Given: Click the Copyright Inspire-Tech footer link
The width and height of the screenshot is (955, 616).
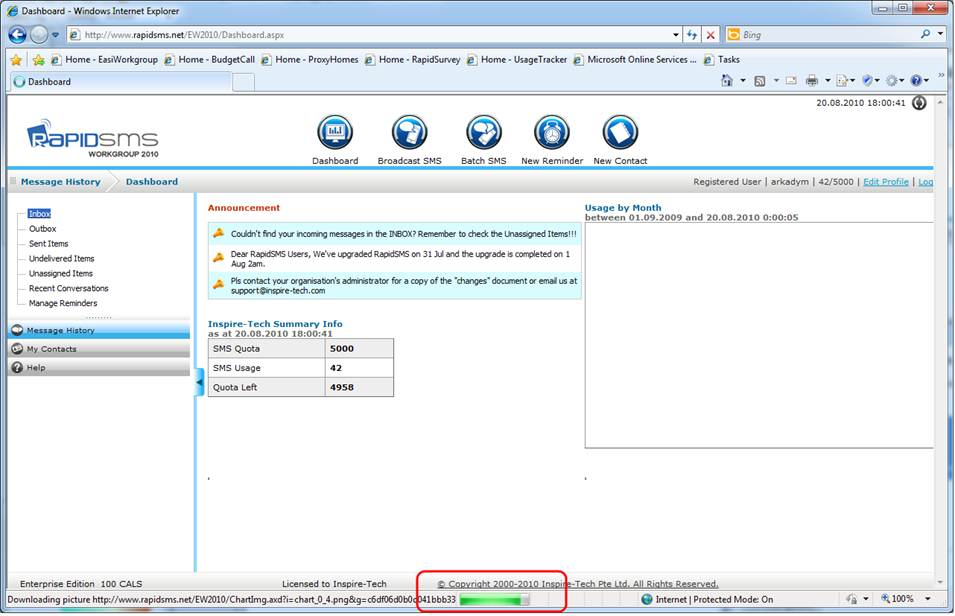Looking at the screenshot, I should 577,584.
